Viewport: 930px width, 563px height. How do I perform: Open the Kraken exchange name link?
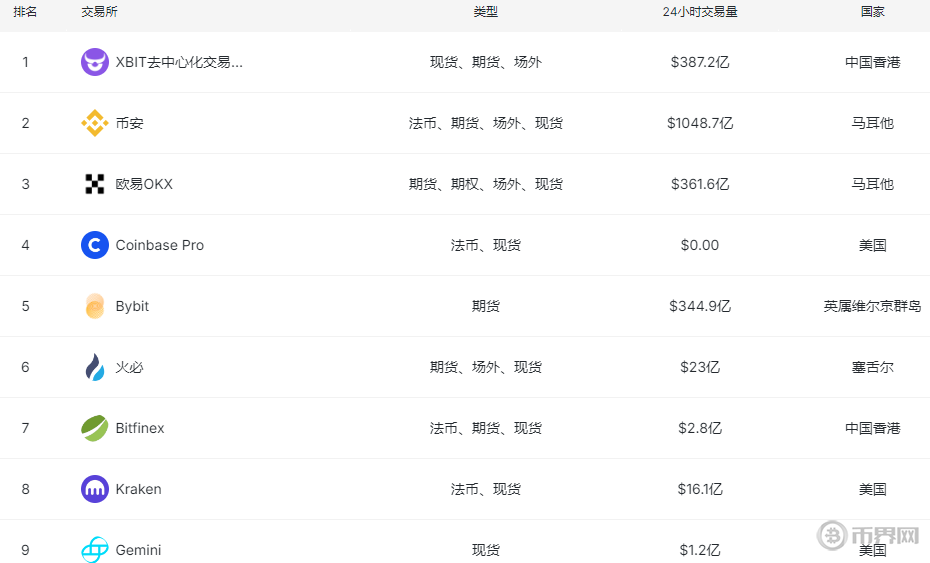click(x=138, y=489)
